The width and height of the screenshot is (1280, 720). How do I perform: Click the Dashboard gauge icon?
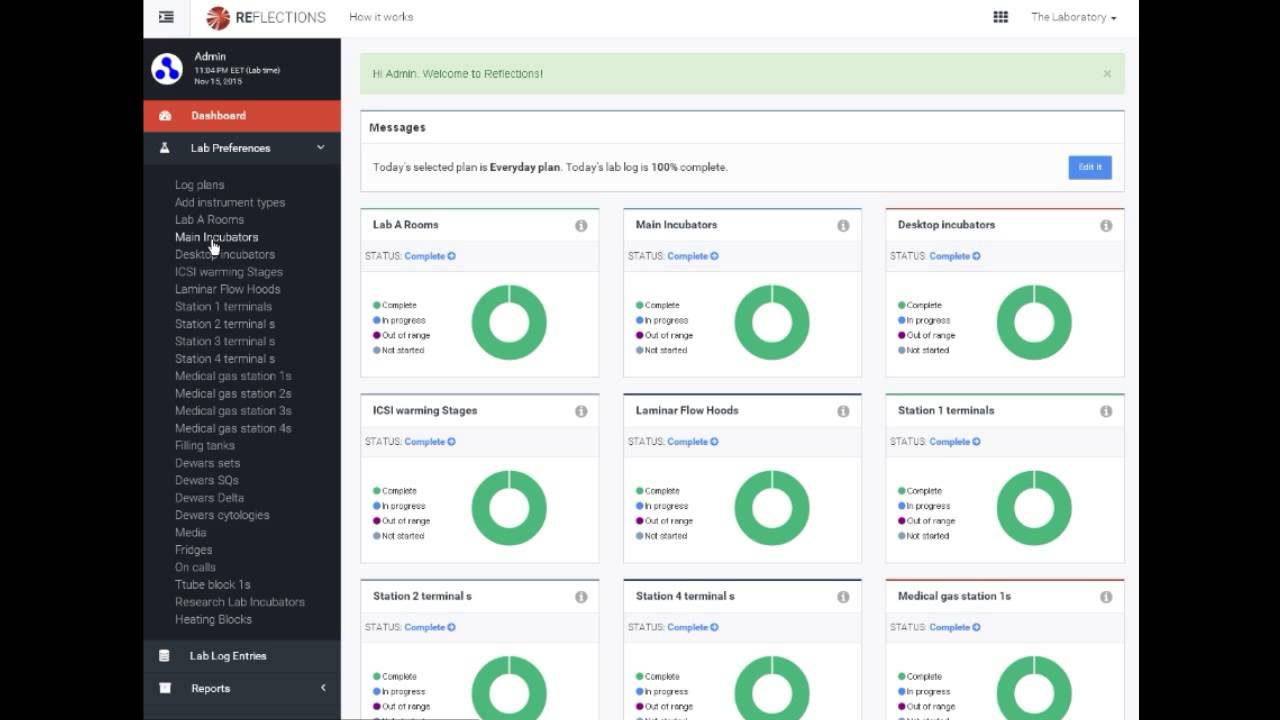165,116
